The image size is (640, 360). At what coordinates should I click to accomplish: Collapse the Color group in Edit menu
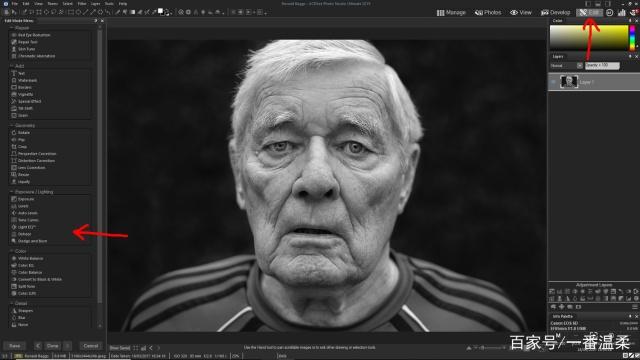12,251
